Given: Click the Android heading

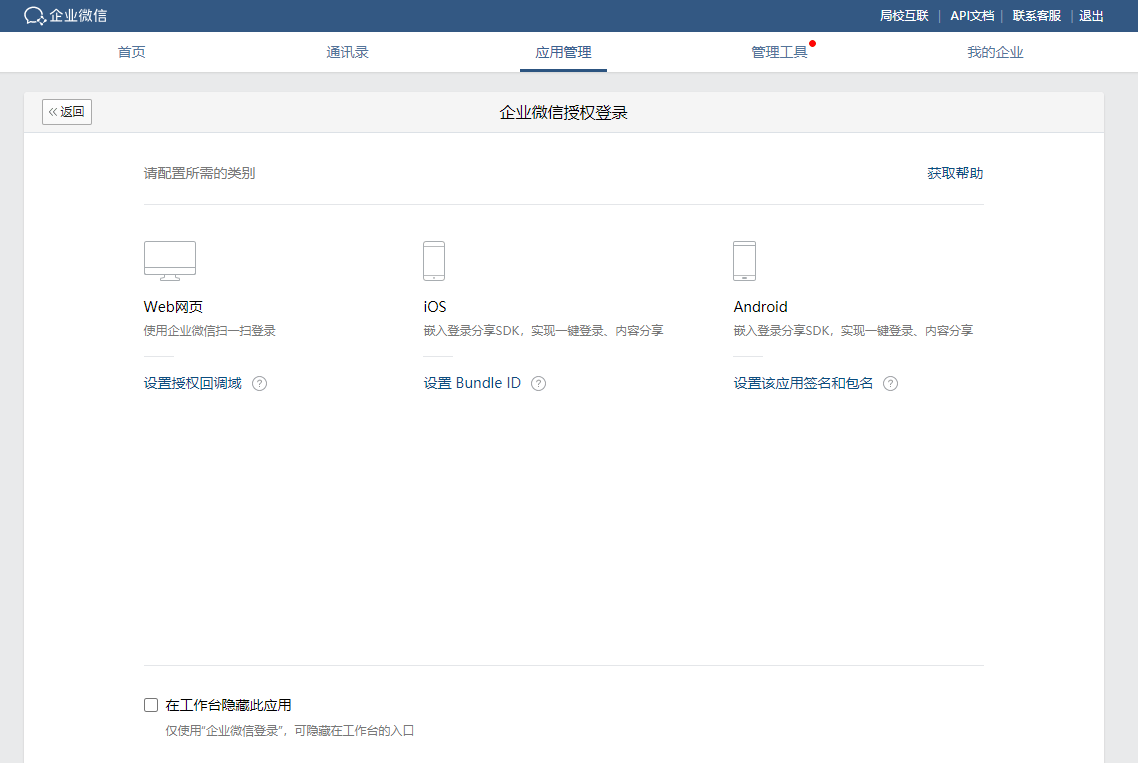Looking at the screenshot, I should pos(761,307).
